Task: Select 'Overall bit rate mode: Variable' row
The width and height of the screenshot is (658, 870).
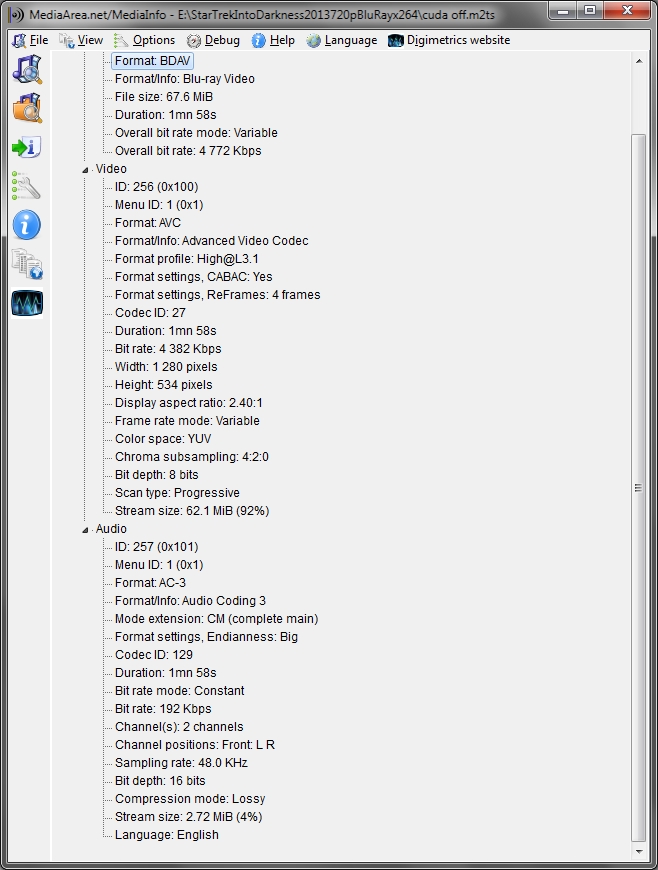Action: point(196,133)
